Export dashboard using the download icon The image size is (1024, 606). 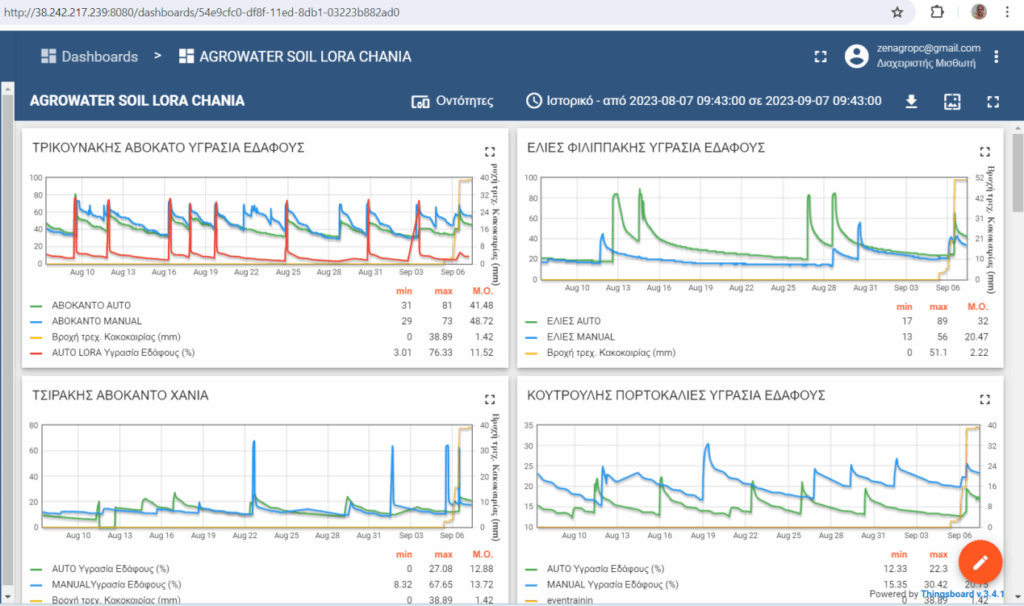tap(911, 101)
